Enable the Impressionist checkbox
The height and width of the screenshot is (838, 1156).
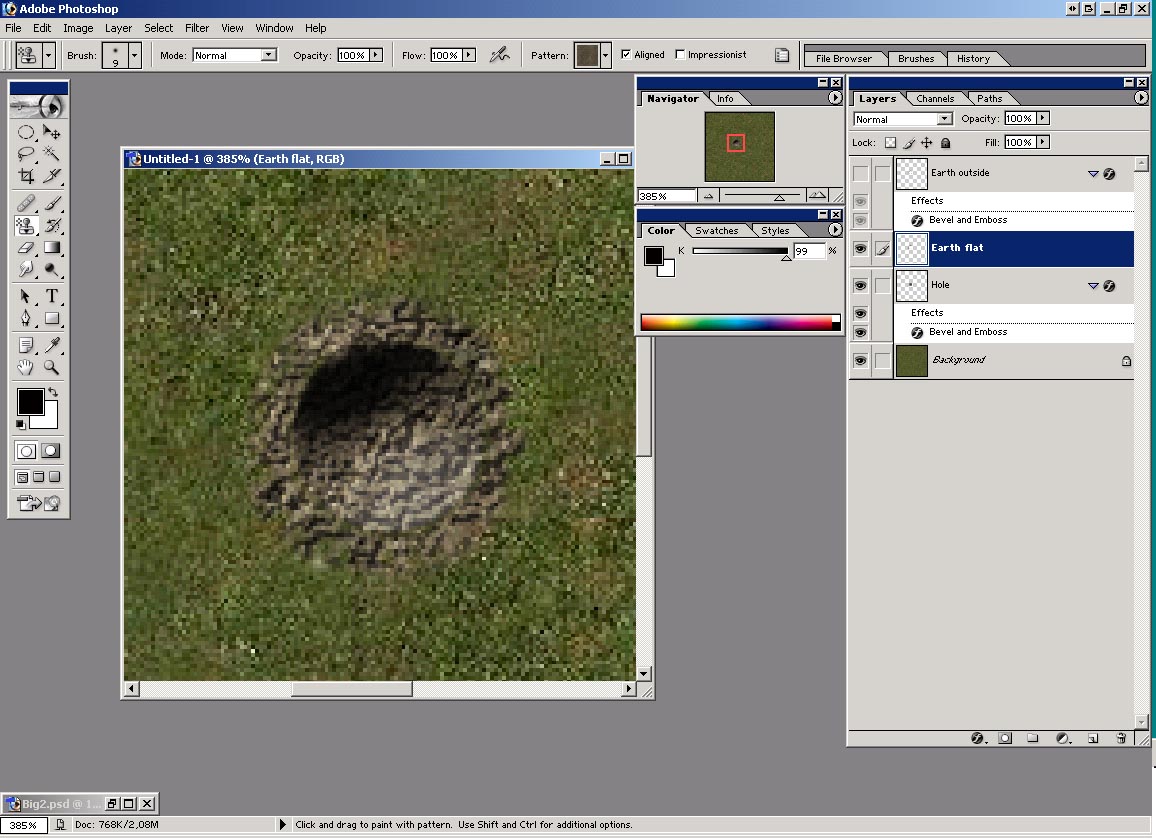coord(681,55)
